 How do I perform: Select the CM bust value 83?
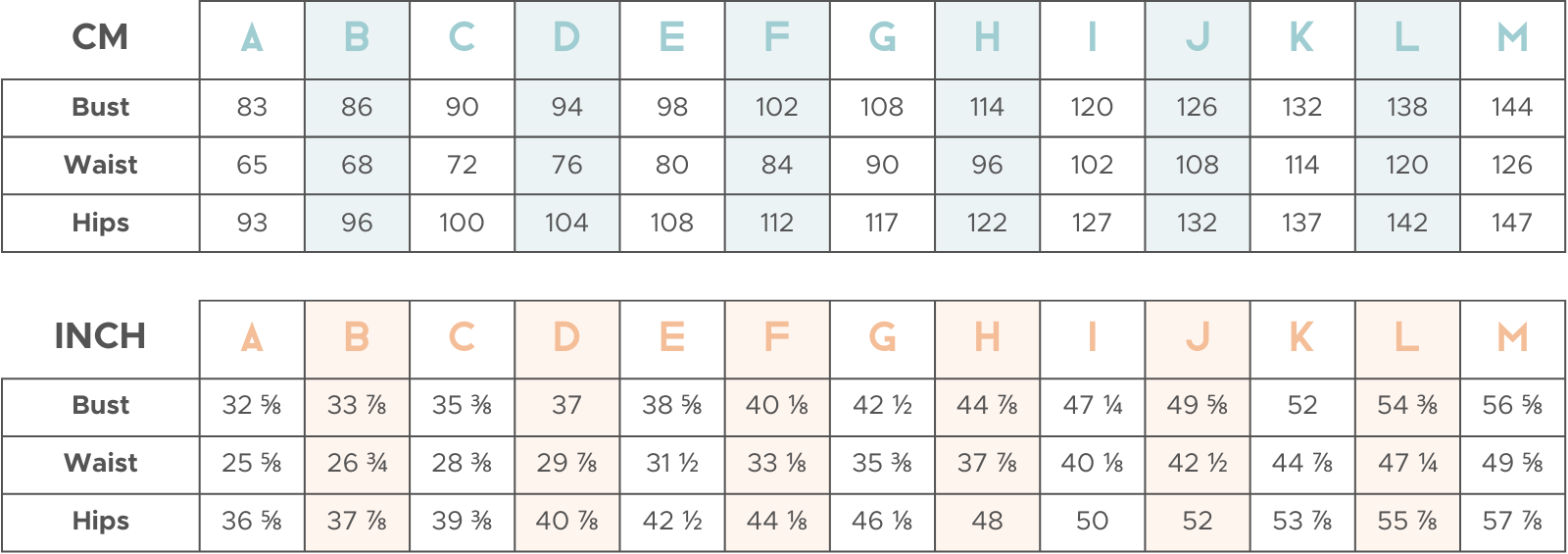coord(252,107)
